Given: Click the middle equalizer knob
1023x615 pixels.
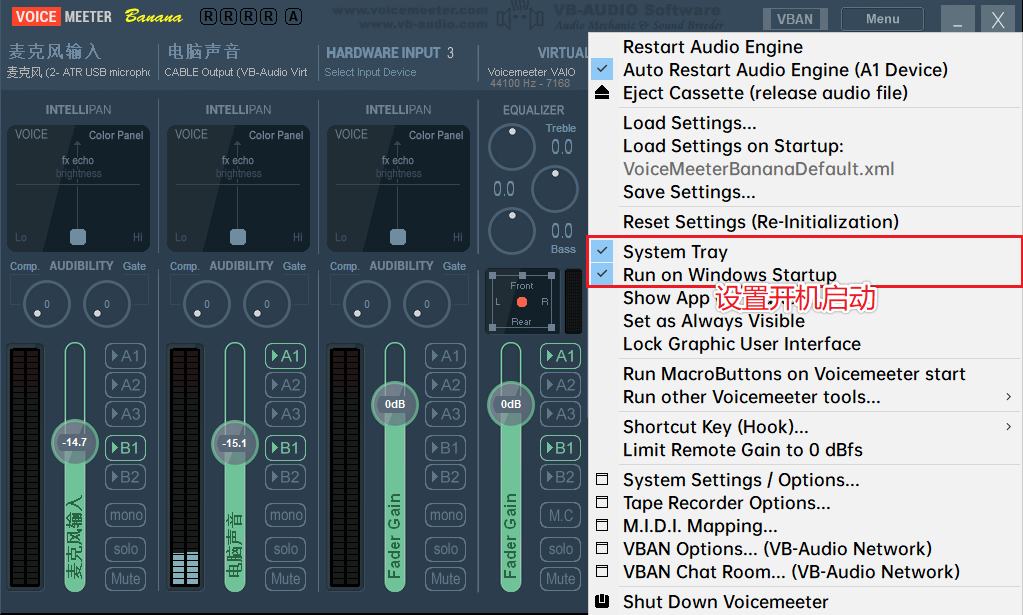Looking at the screenshot, I should click(x=555, y=188).
